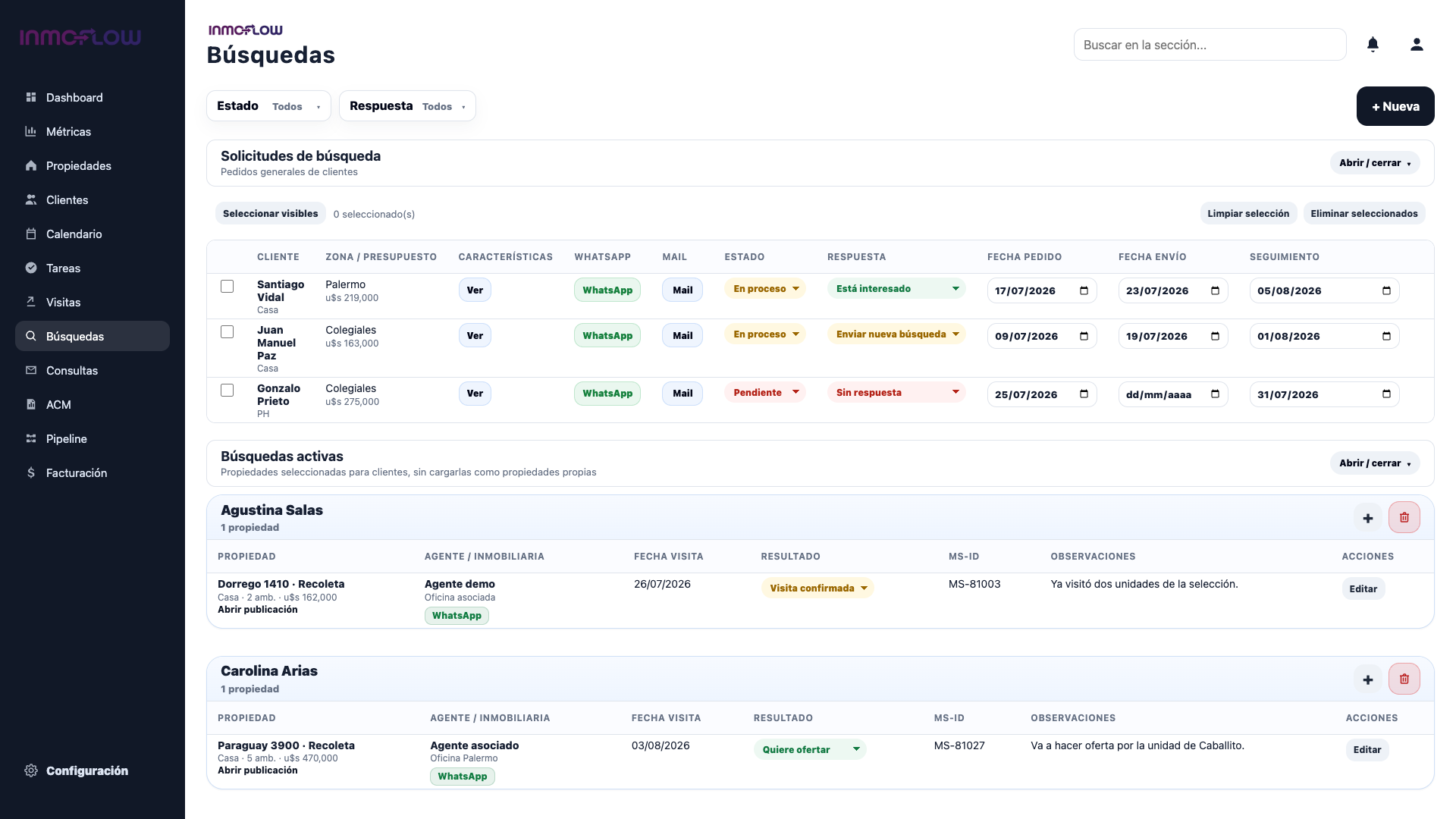Screen dimensions: 1456x819
Task: Open the user profile icon
Action: (1417, 45)
